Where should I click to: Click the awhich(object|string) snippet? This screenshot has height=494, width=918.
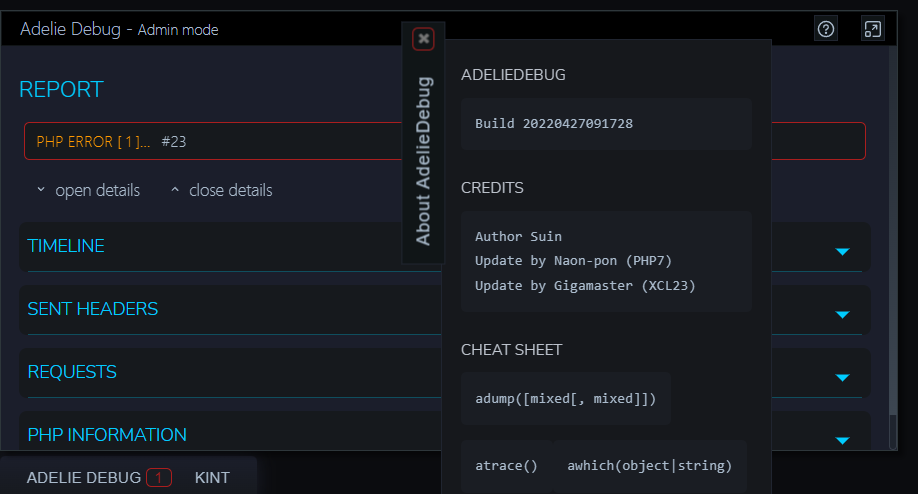point(650,465)
